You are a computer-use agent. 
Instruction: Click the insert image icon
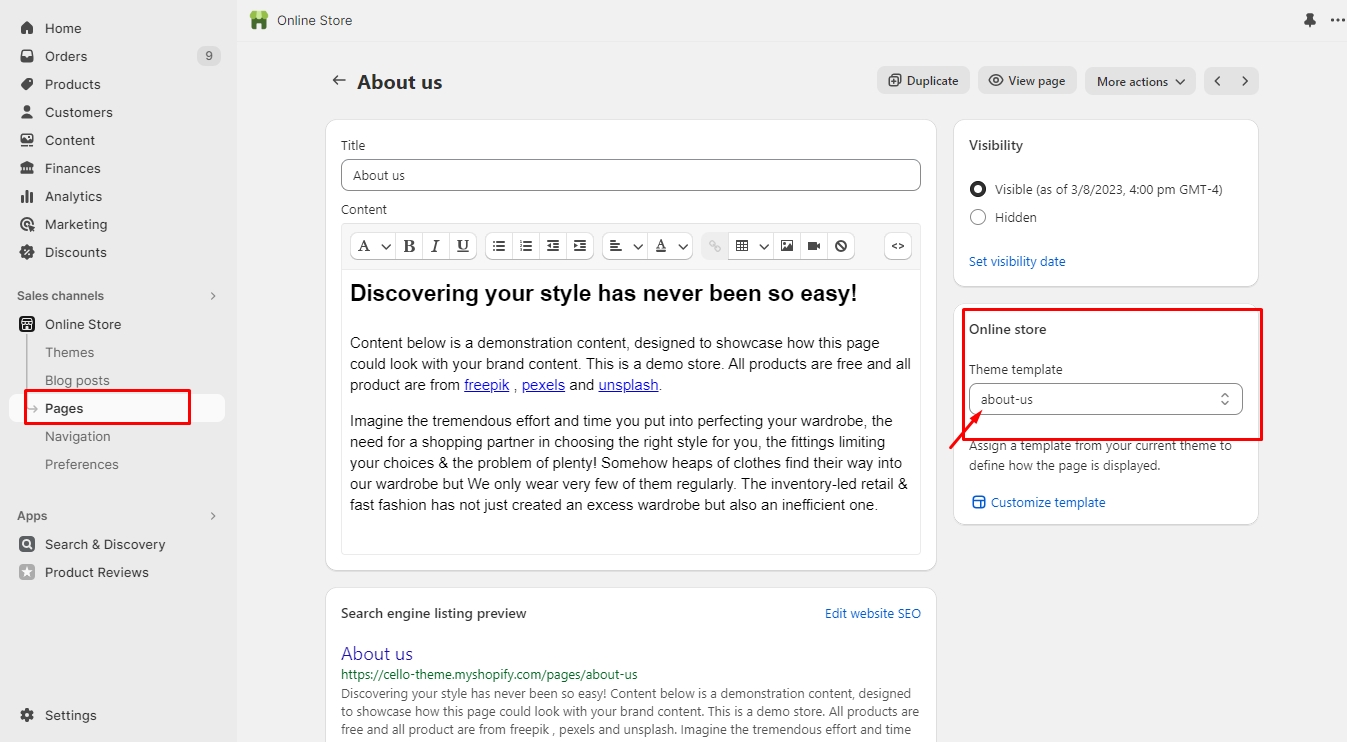click(787, 246)
